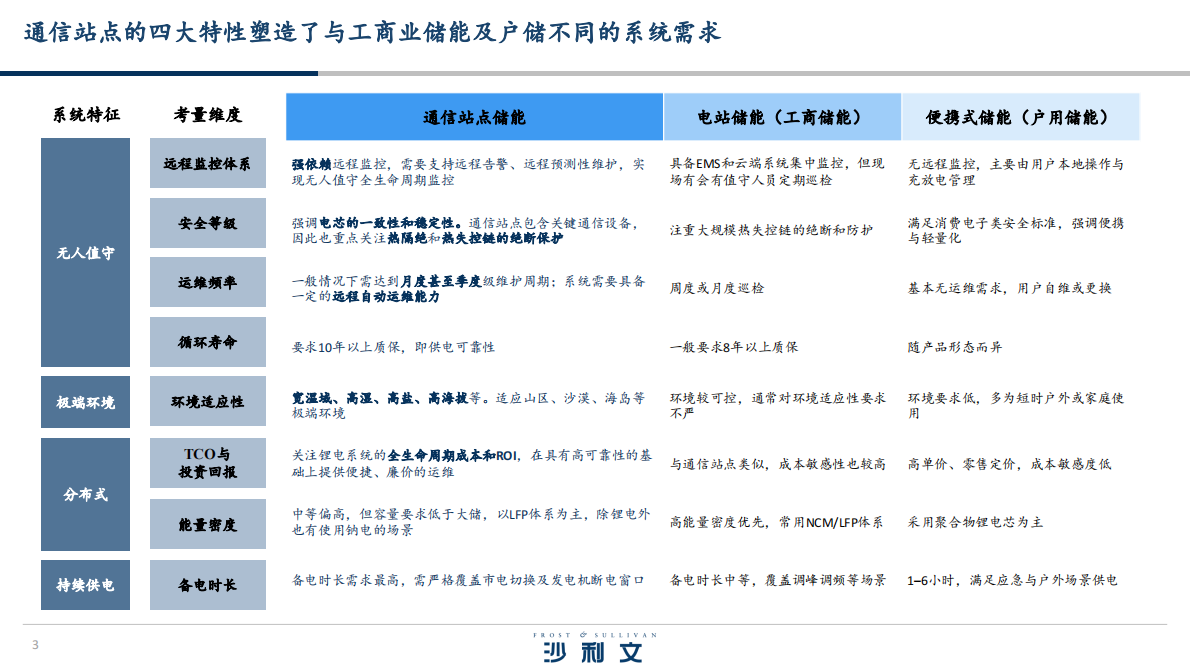Click the 1~6小时 backup duration cell
This screenshot has height=669, width=1190.
pos(1012,580)
